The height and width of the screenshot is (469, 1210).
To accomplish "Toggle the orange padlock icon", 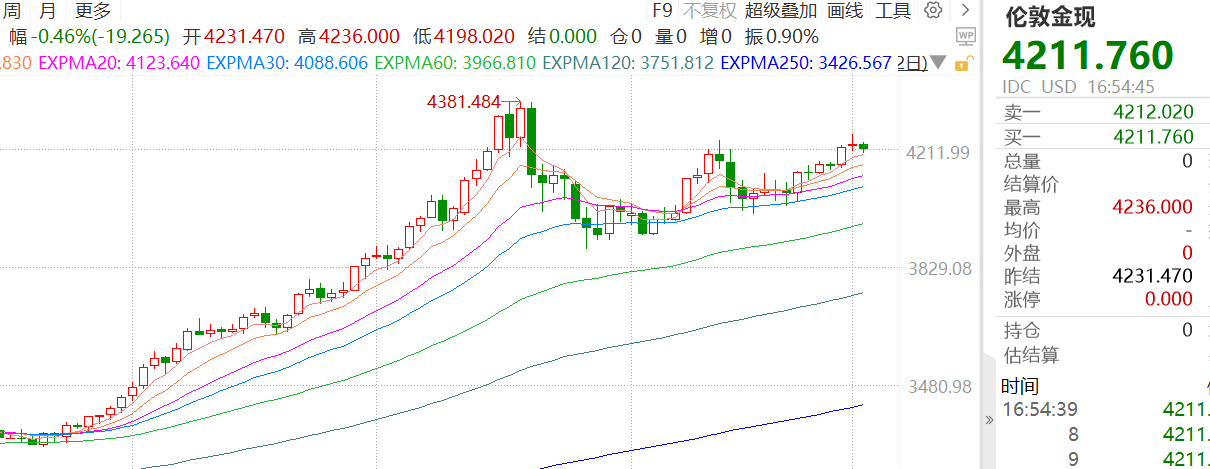I will 963,63.
